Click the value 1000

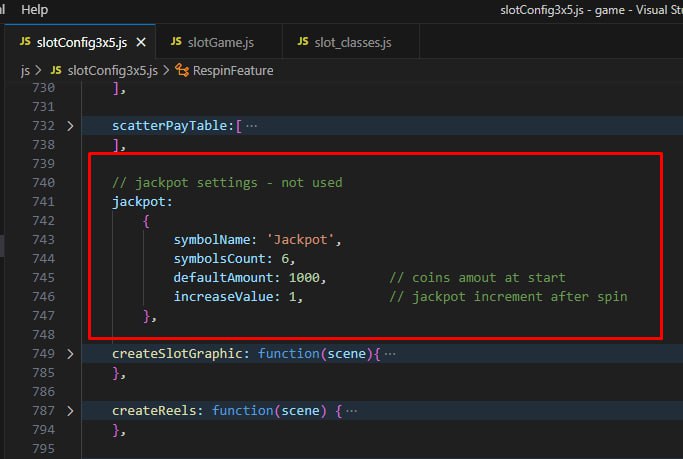click(x=304, y=277)
